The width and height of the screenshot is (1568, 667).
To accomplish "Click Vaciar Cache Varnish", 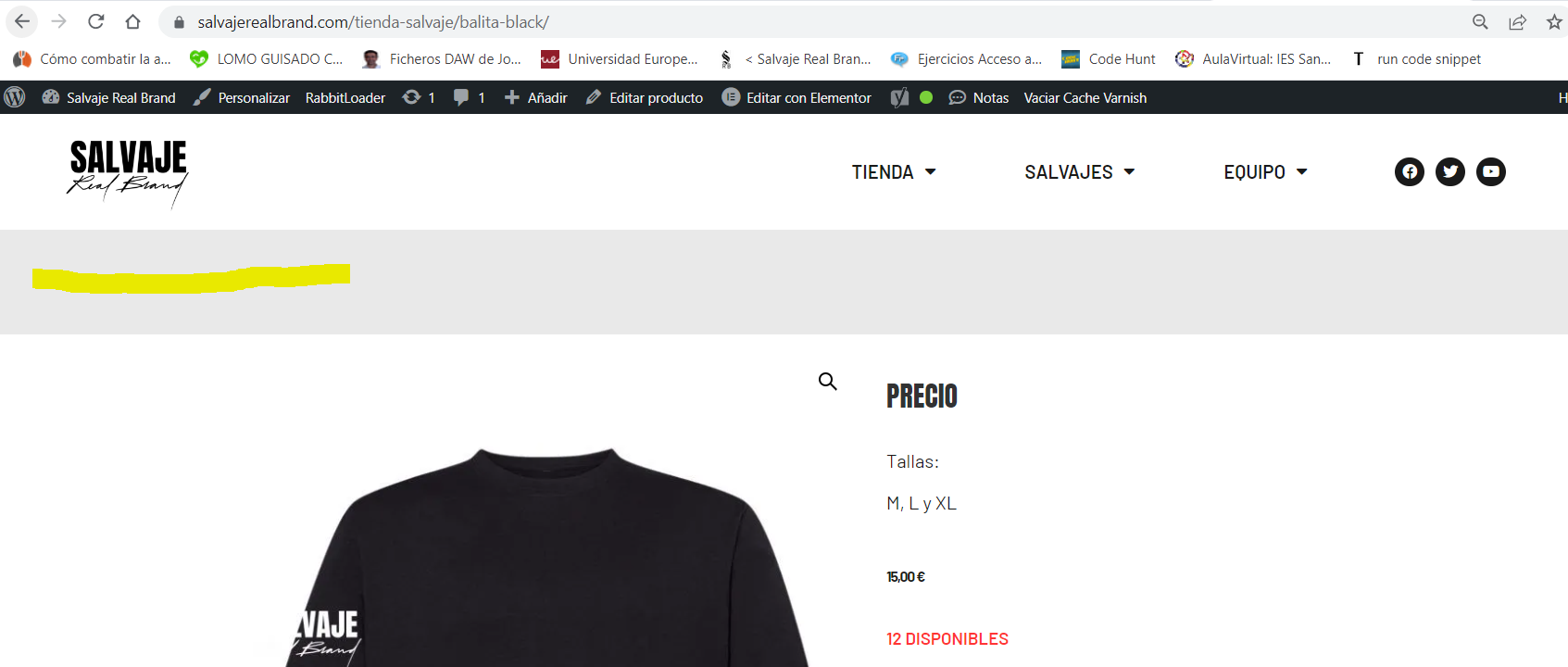I will pos(1085,97).
